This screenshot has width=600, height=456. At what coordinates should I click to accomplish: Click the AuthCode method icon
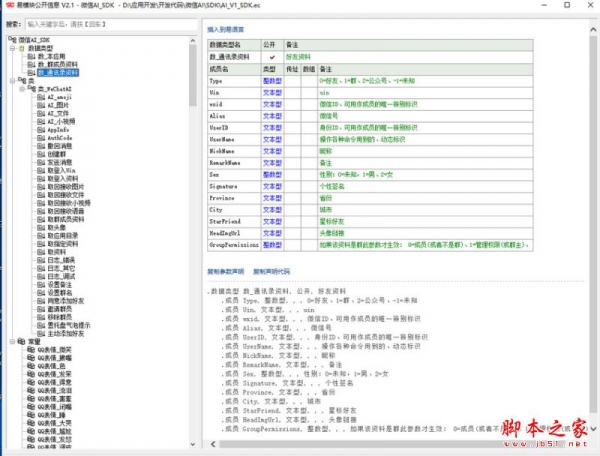[40, 137]
